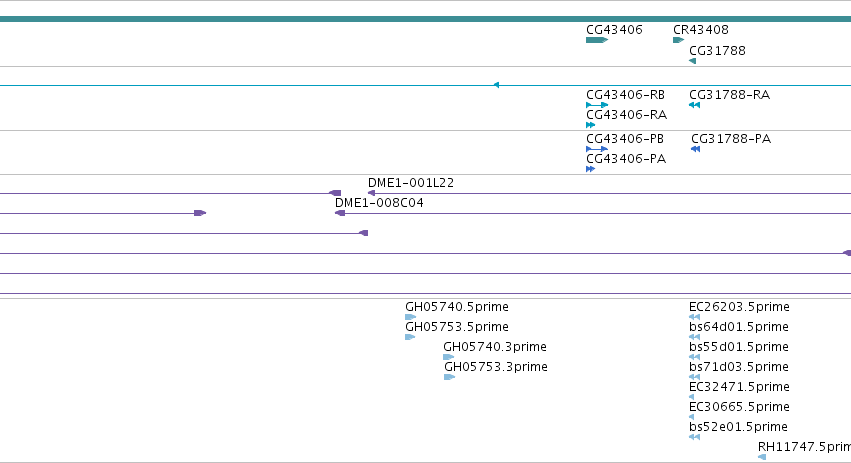
Task: Open the DME1-001L22 clone label
Action: pyautogui.click(x=411, y=183)
